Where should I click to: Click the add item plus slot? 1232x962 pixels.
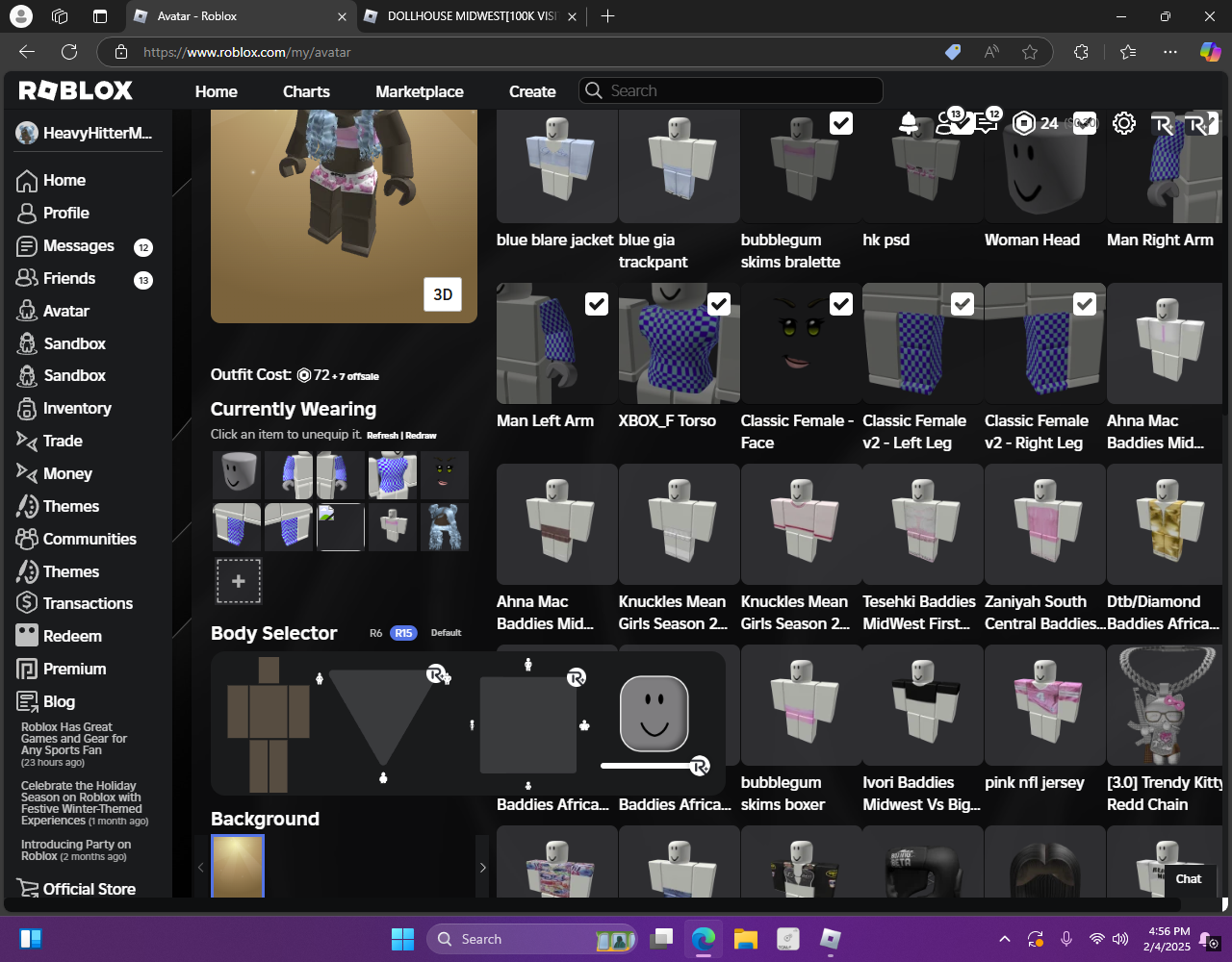tap(238, 581)
